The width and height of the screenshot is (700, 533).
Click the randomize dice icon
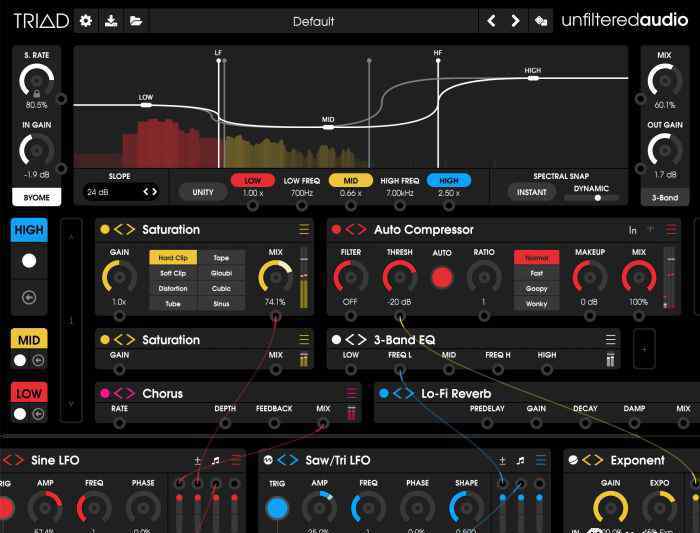pos(541,21)
